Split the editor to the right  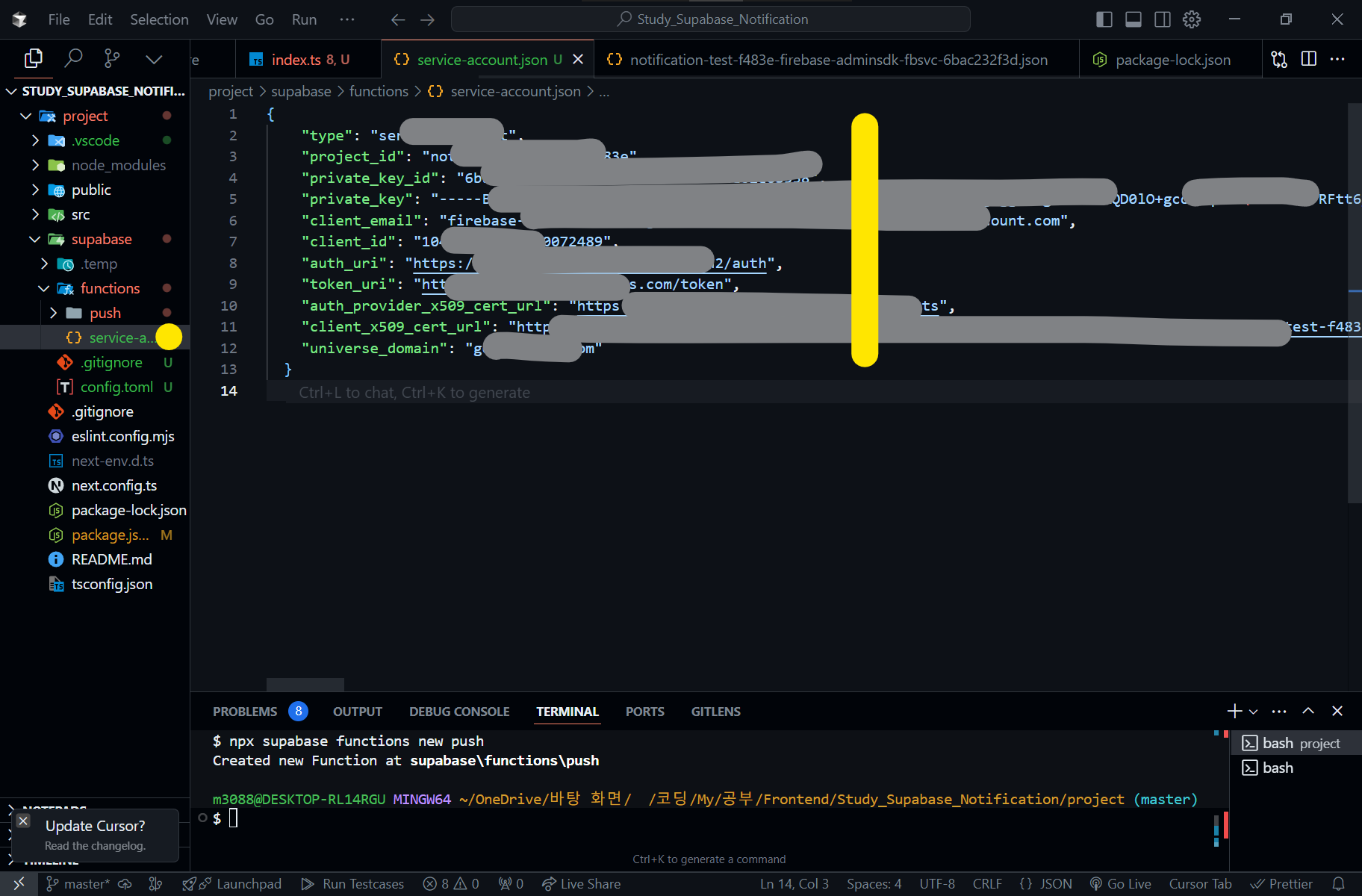[x=1308, y=59]
